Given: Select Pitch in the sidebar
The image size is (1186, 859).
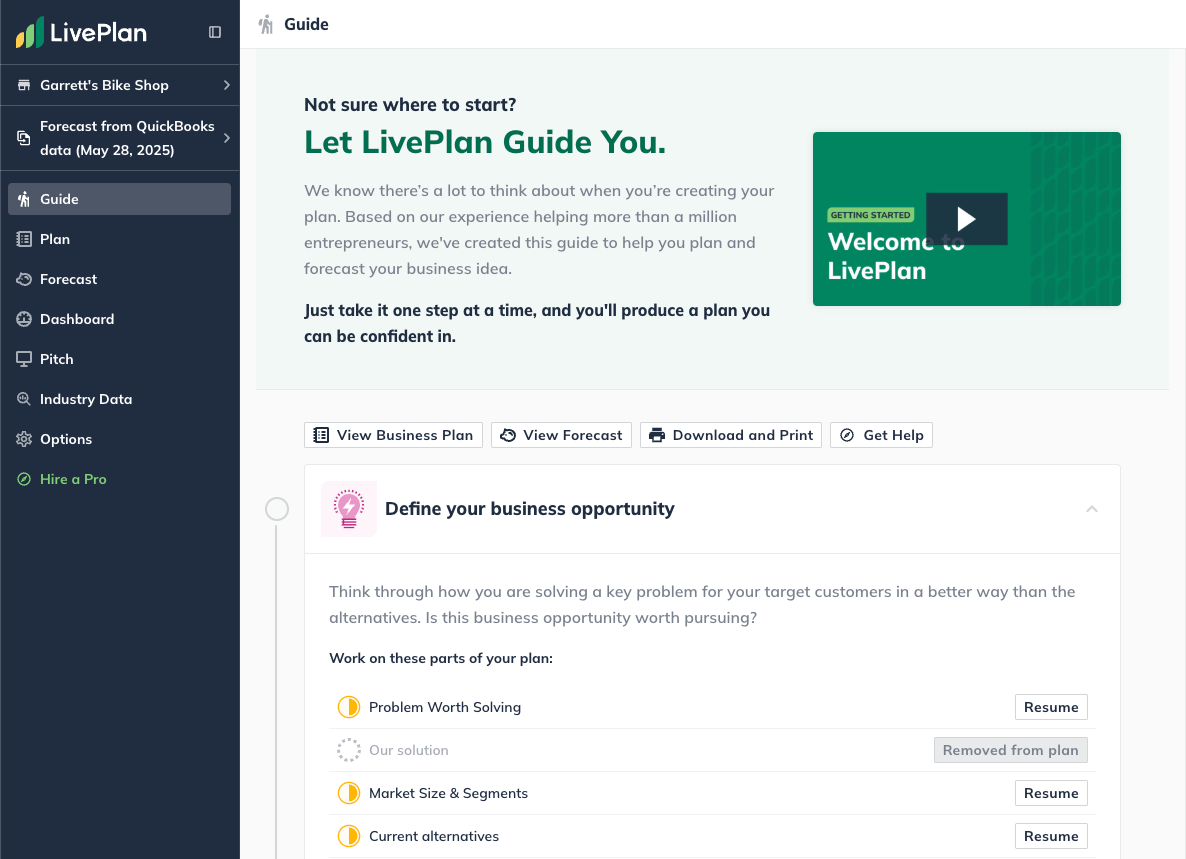Looking at the screenshot, I should tap(120, 359).
